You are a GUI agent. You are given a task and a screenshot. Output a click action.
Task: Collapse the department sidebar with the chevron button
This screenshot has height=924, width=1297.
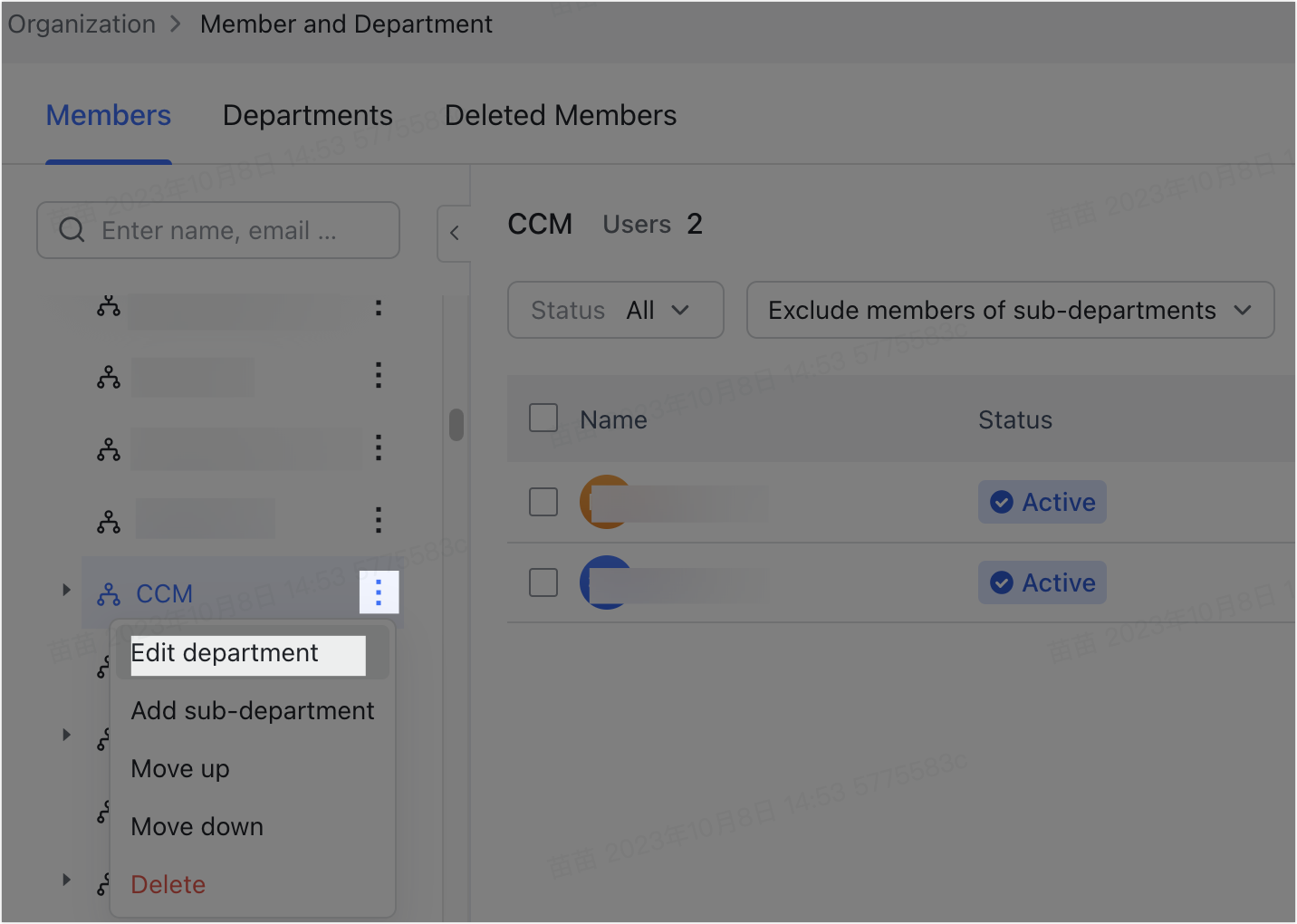point(456,233)
